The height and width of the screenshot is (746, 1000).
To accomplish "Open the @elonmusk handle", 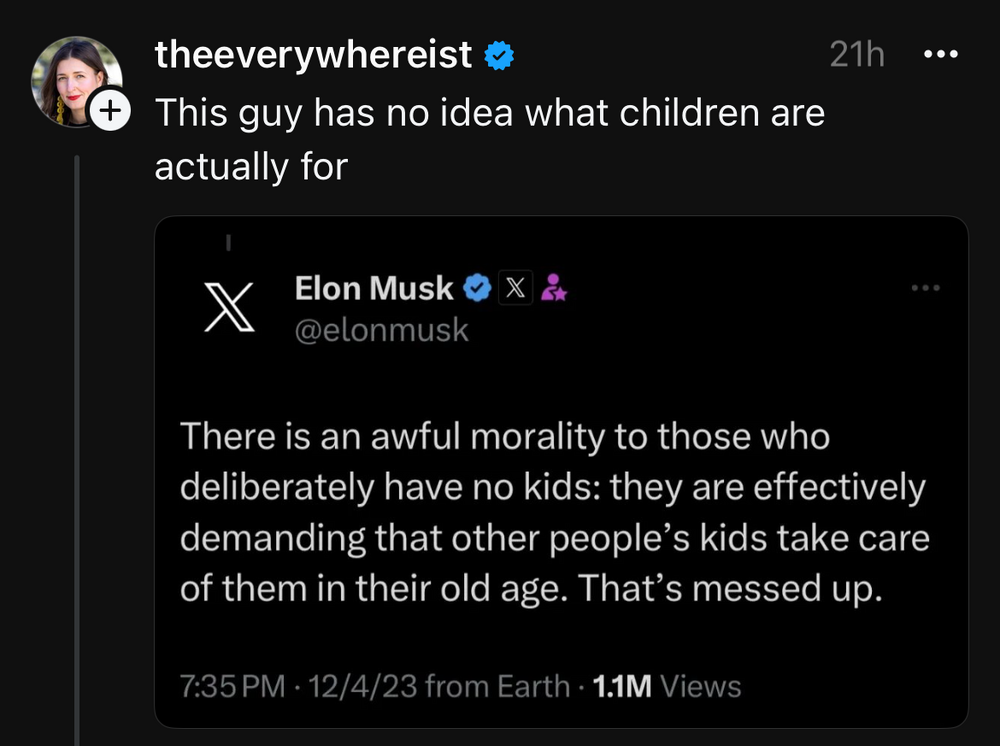I will click(x=381, y=329).
